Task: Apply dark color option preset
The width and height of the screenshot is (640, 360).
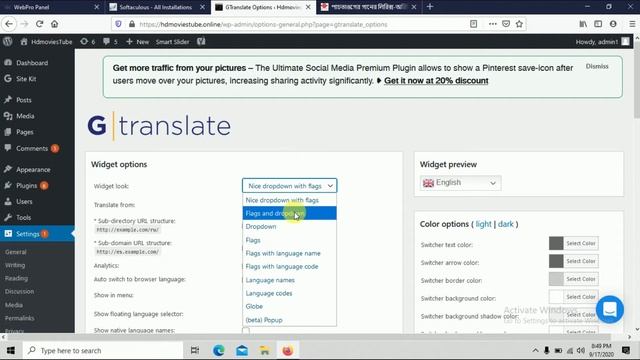Action: [x=506, y=224]
